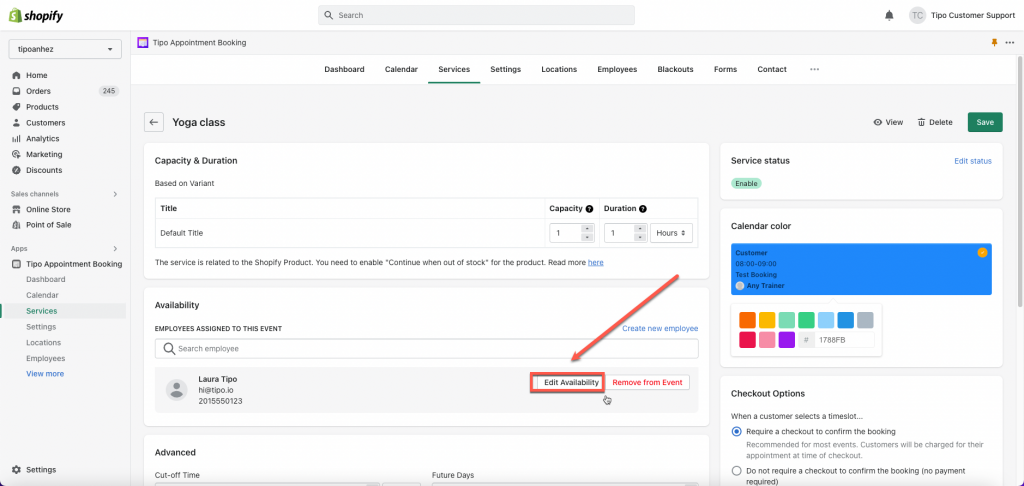The image size is (1024, 486).
Task: Click the Shopify logo
Action: point(36,16)
